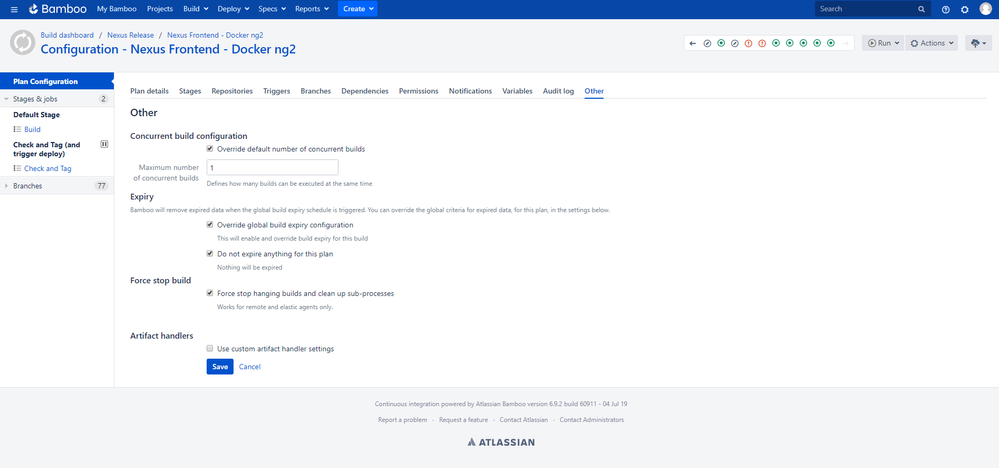Open the Specs dropdown menu
This screenshot has width=999, height=468.
click(272, 9)
